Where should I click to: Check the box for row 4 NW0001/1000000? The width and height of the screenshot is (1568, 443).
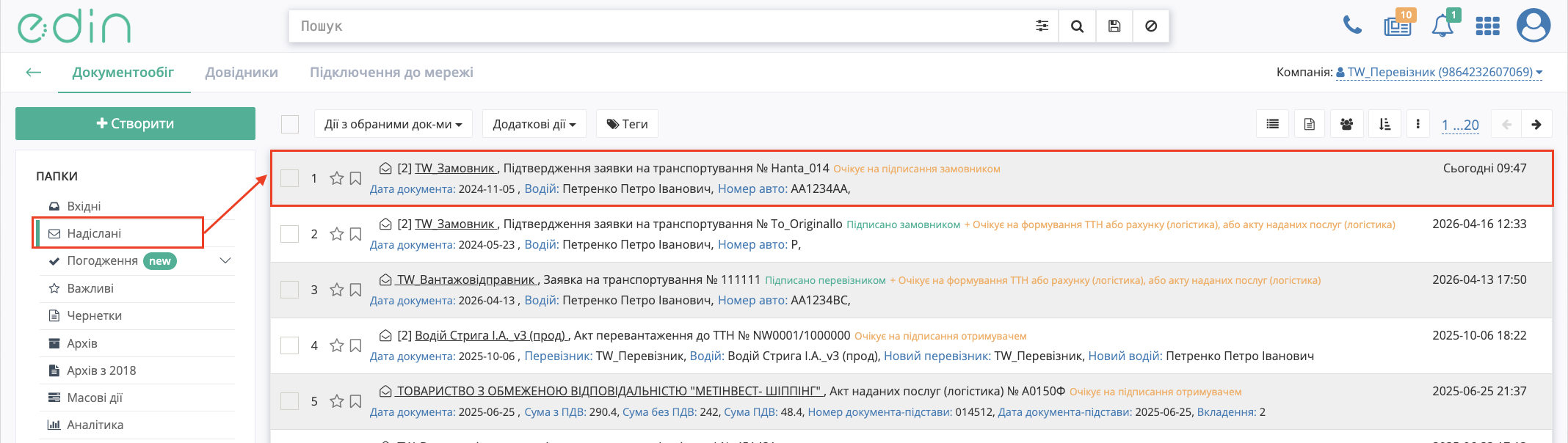(290, 345)
